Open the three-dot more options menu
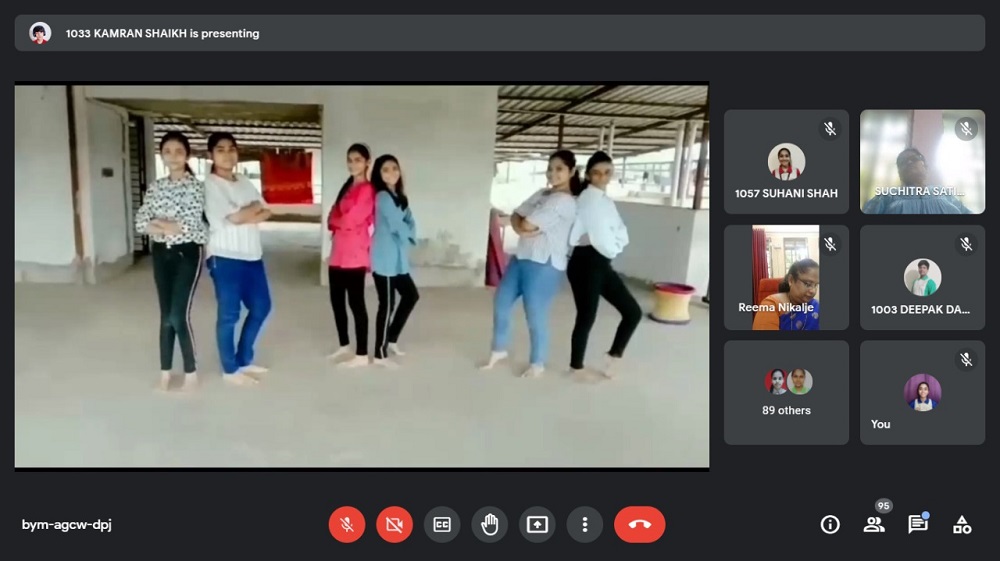The image size is (1000, 561). (x=585, y=524)
